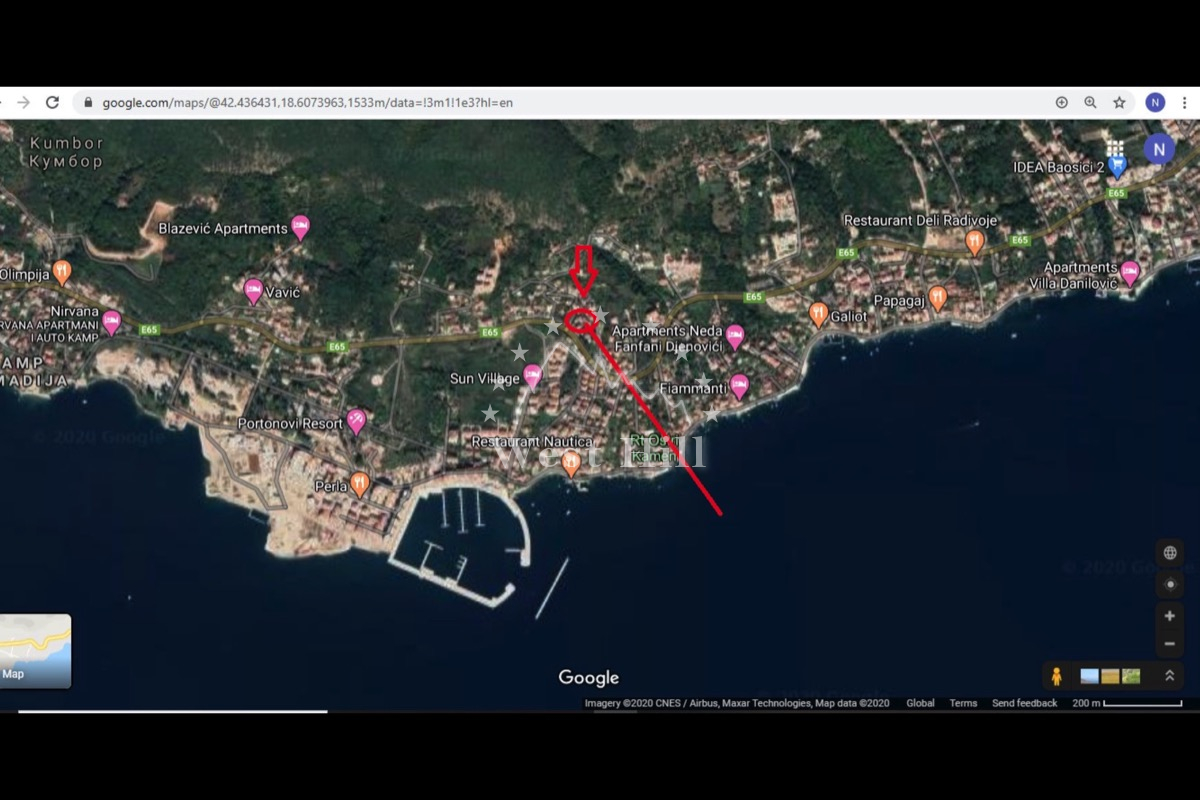
Task: Click the Terms link
Action: coord(963,703)
